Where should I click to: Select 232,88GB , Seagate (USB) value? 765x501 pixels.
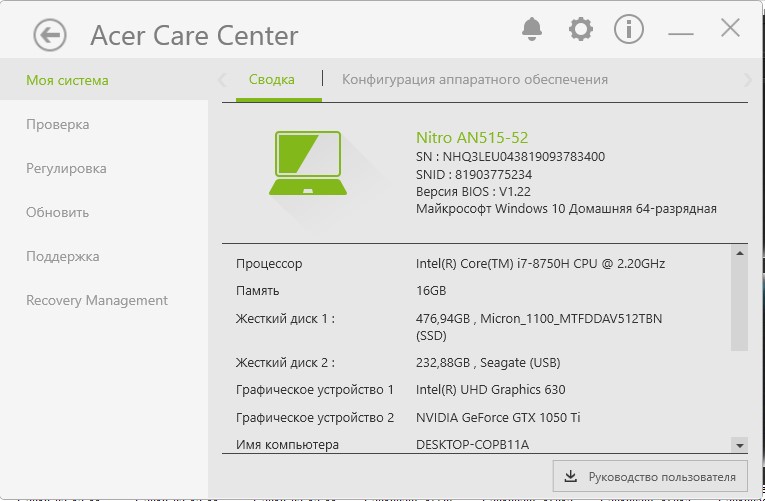pos(488,363)
